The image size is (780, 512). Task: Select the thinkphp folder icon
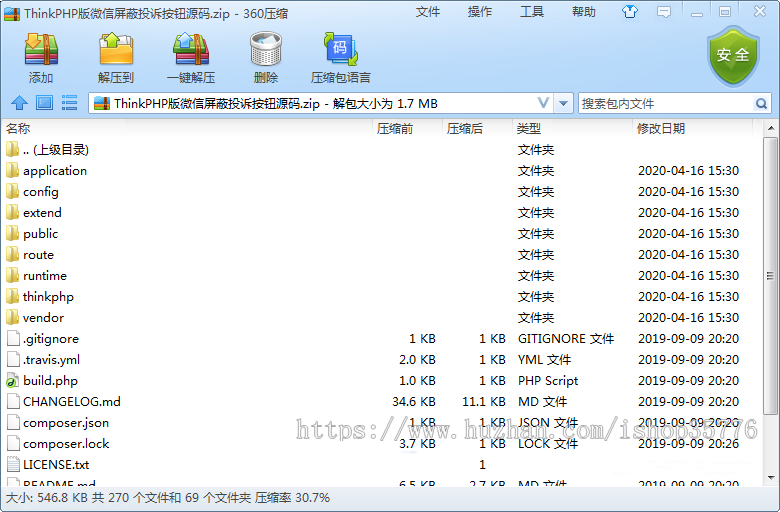pos(13,296)
